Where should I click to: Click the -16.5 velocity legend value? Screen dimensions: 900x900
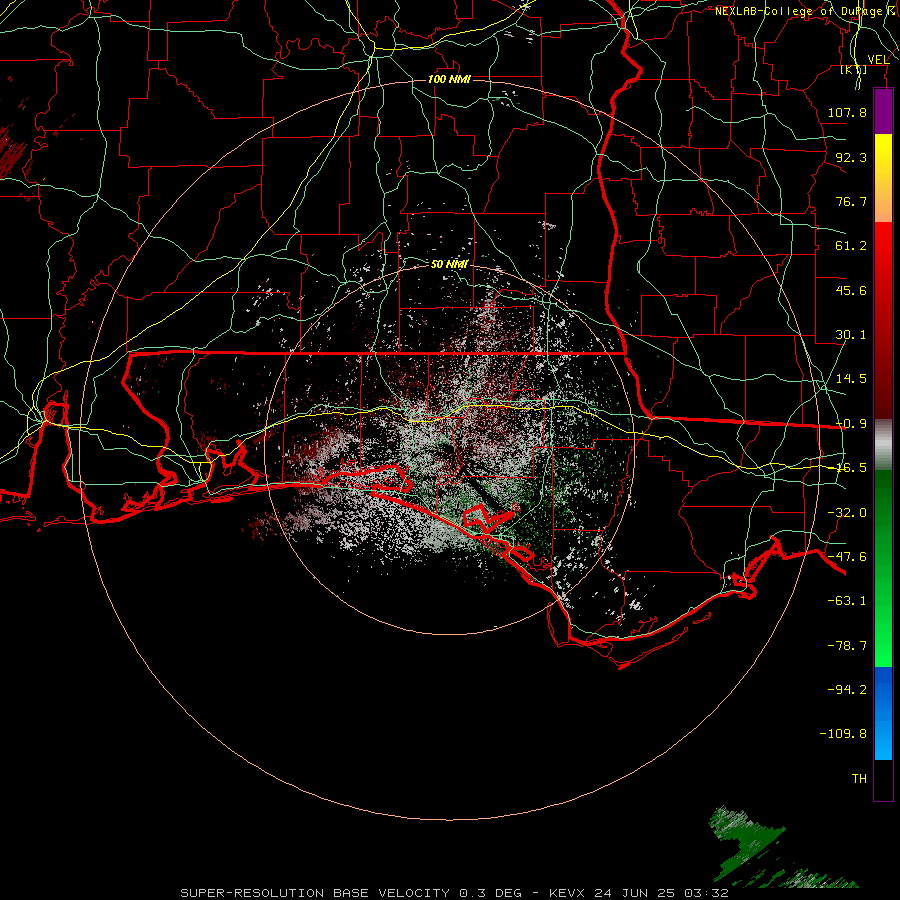point(851,468)
